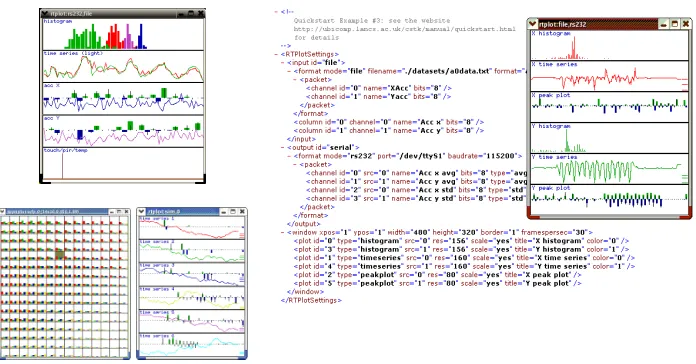Collapse the RTPlotSettings root node
Image resolution: width=696 pixels, height=364 pixels.
tap(277, 54)
